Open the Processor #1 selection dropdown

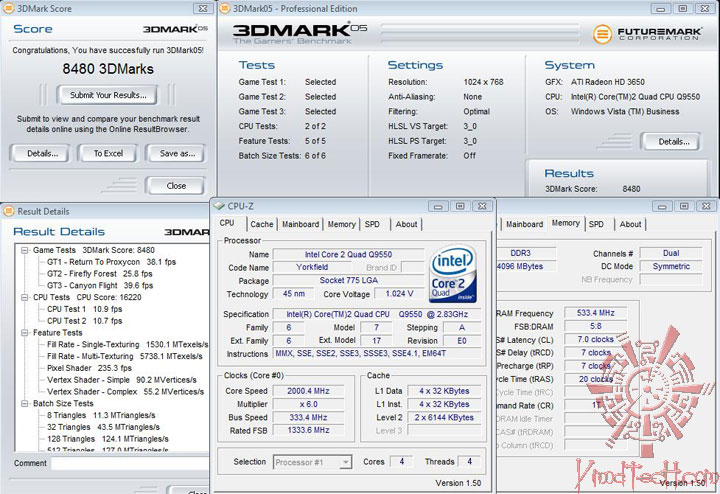[x=313, y=462]
